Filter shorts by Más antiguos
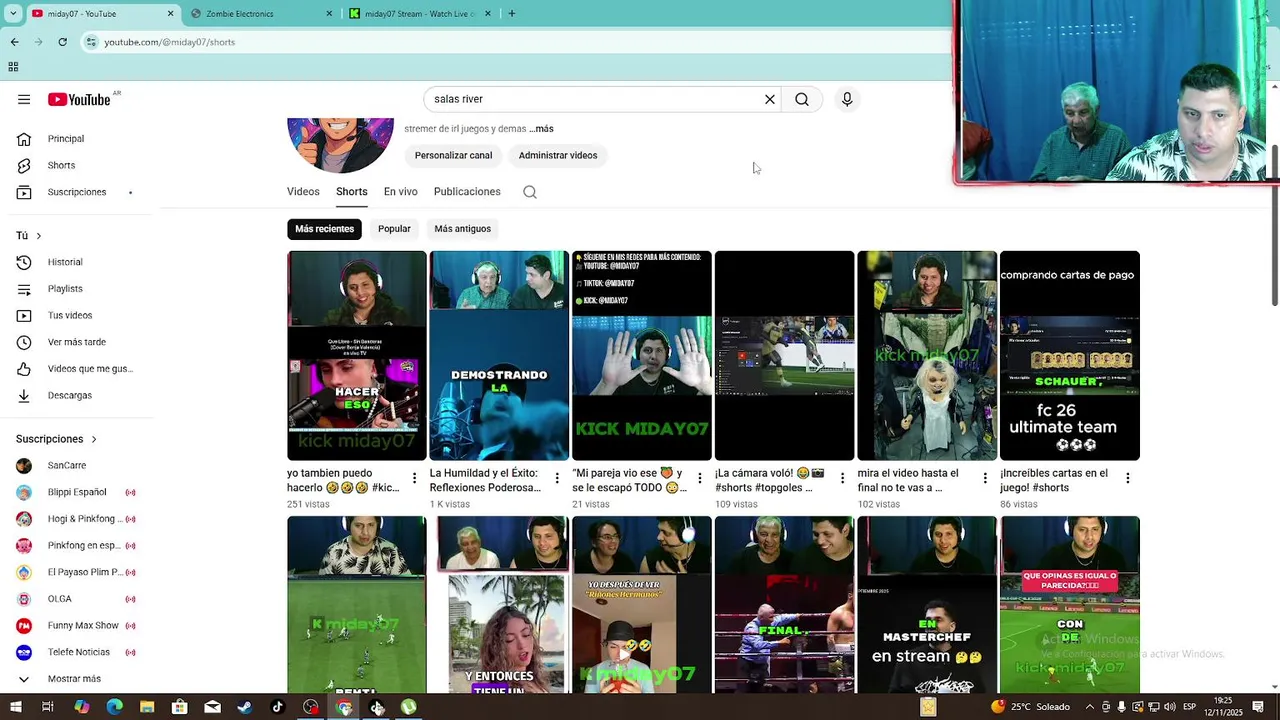 462,229
